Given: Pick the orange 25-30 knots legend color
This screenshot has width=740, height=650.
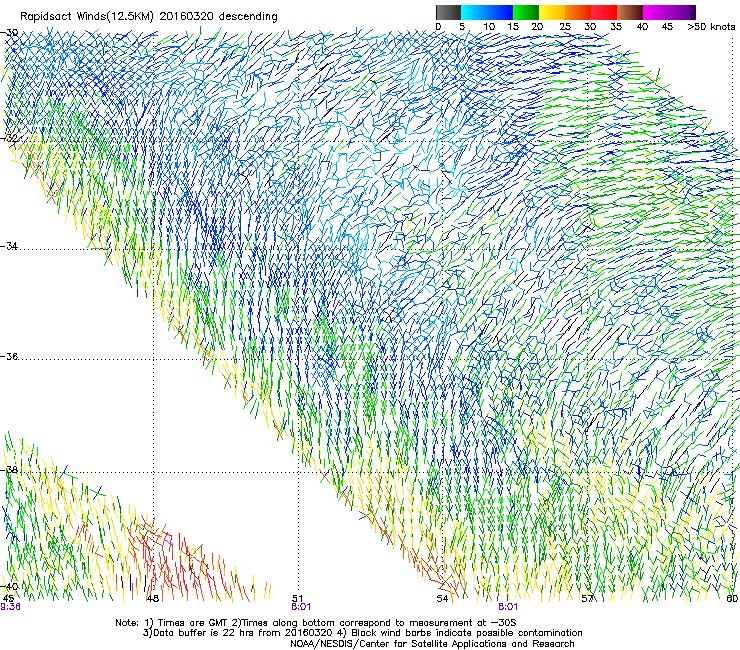Looking at the screenshot, I should click(578, 12).
